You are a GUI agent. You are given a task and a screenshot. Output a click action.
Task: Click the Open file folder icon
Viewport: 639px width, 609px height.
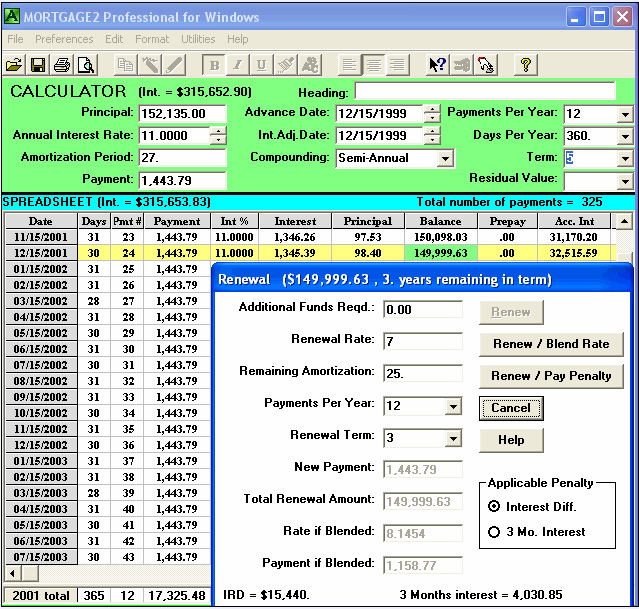pyautogui.click(x=14, y=65)
